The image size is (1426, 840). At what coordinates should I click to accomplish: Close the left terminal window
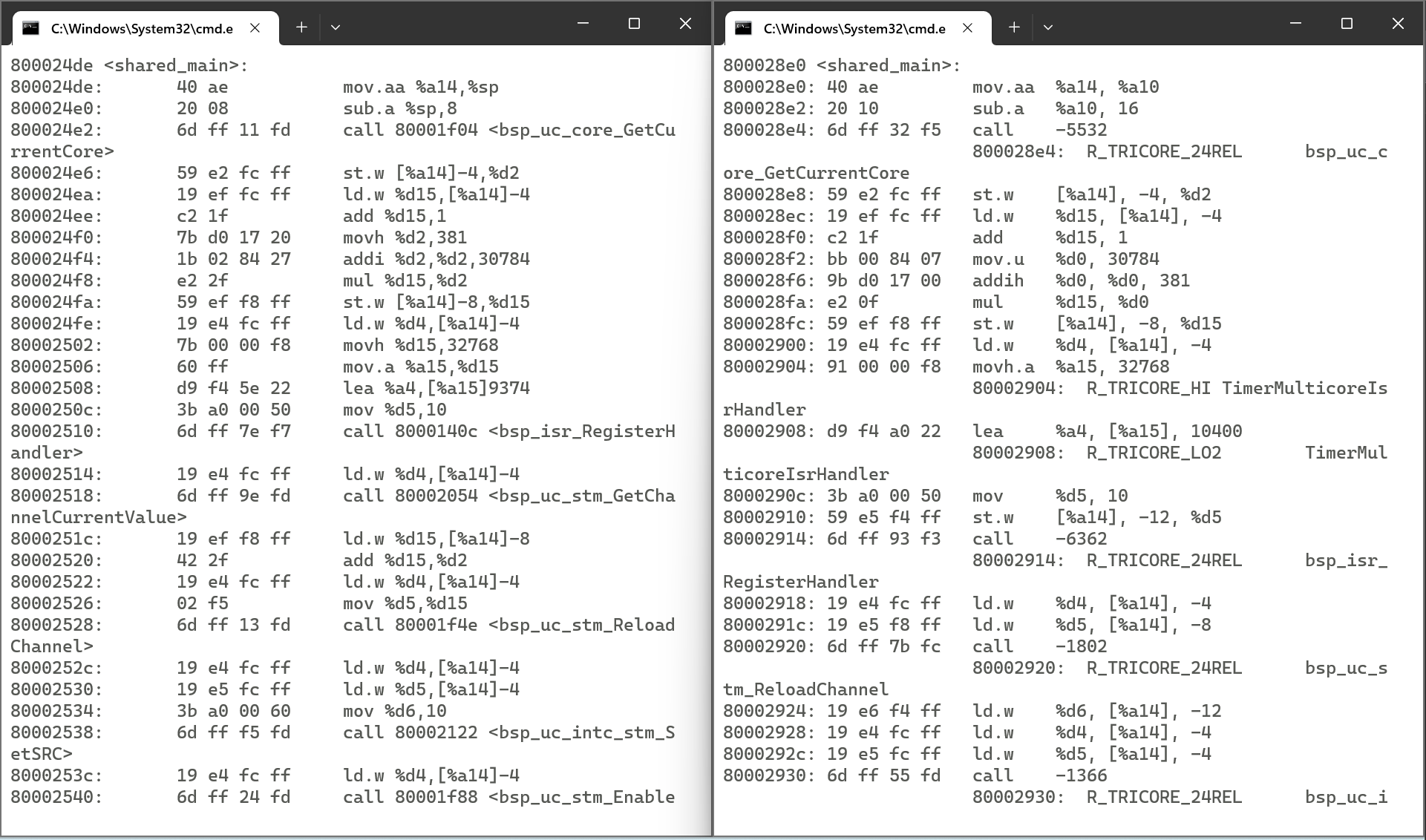click(x=685, y=24)
